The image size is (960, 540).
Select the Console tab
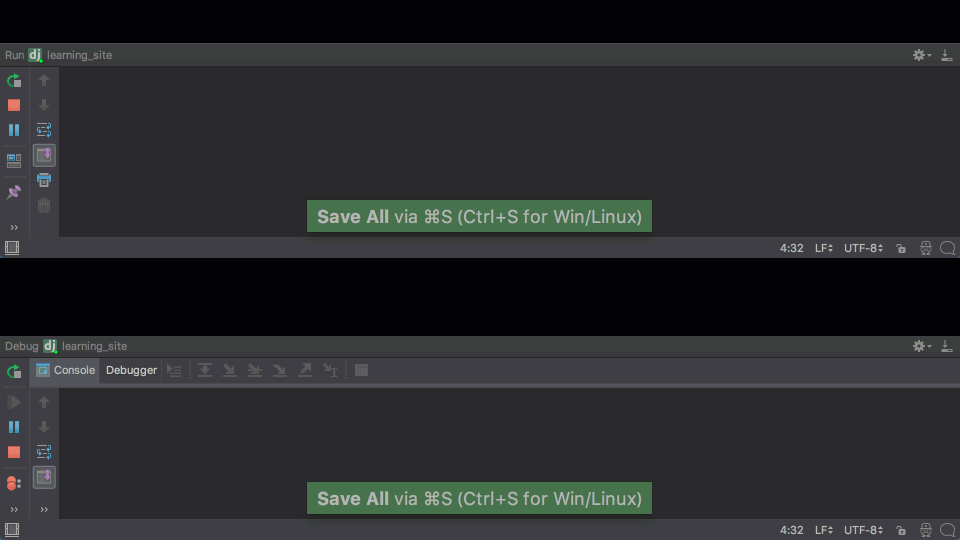point(66,370)
